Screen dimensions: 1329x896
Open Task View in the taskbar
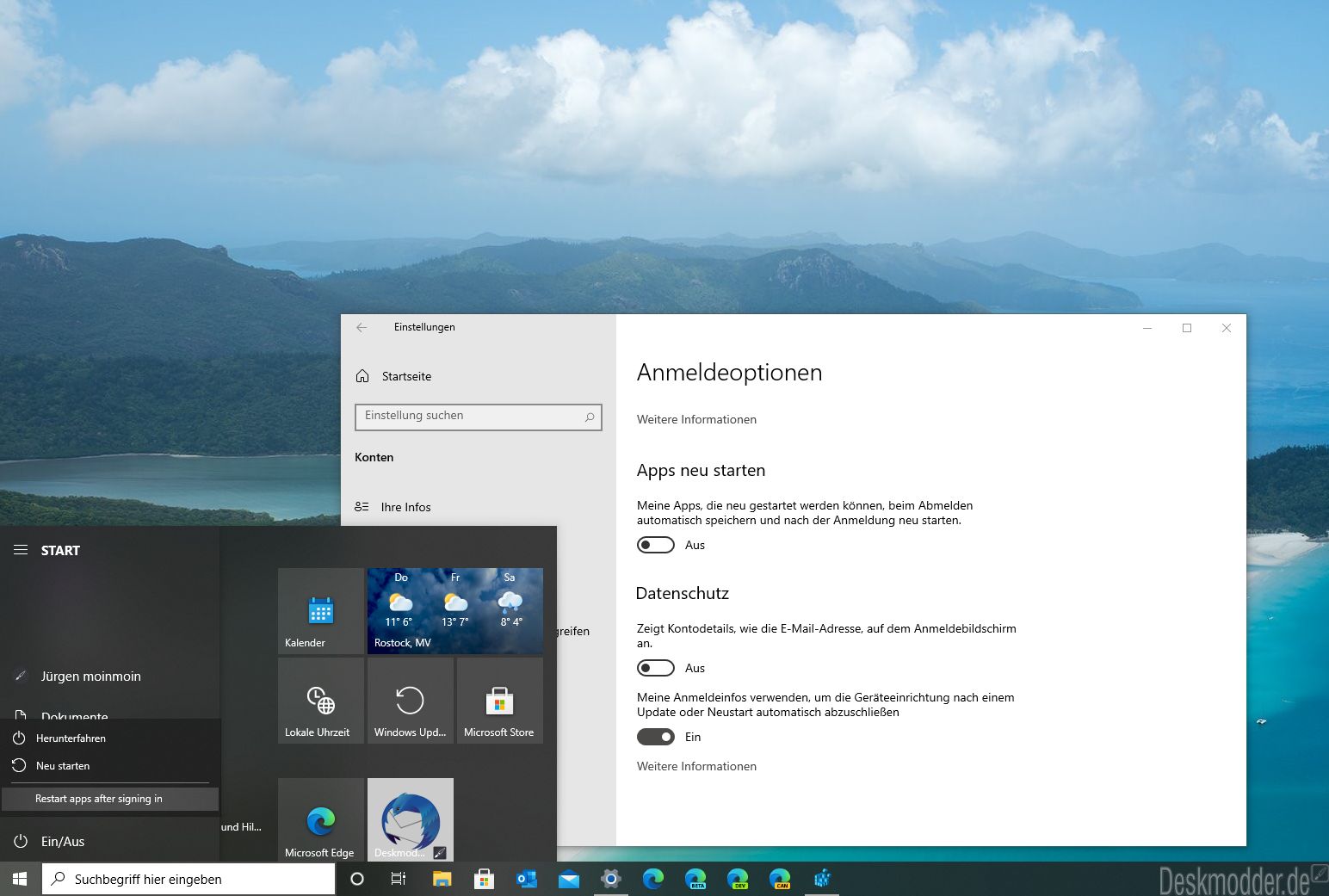tap(399, 879)
